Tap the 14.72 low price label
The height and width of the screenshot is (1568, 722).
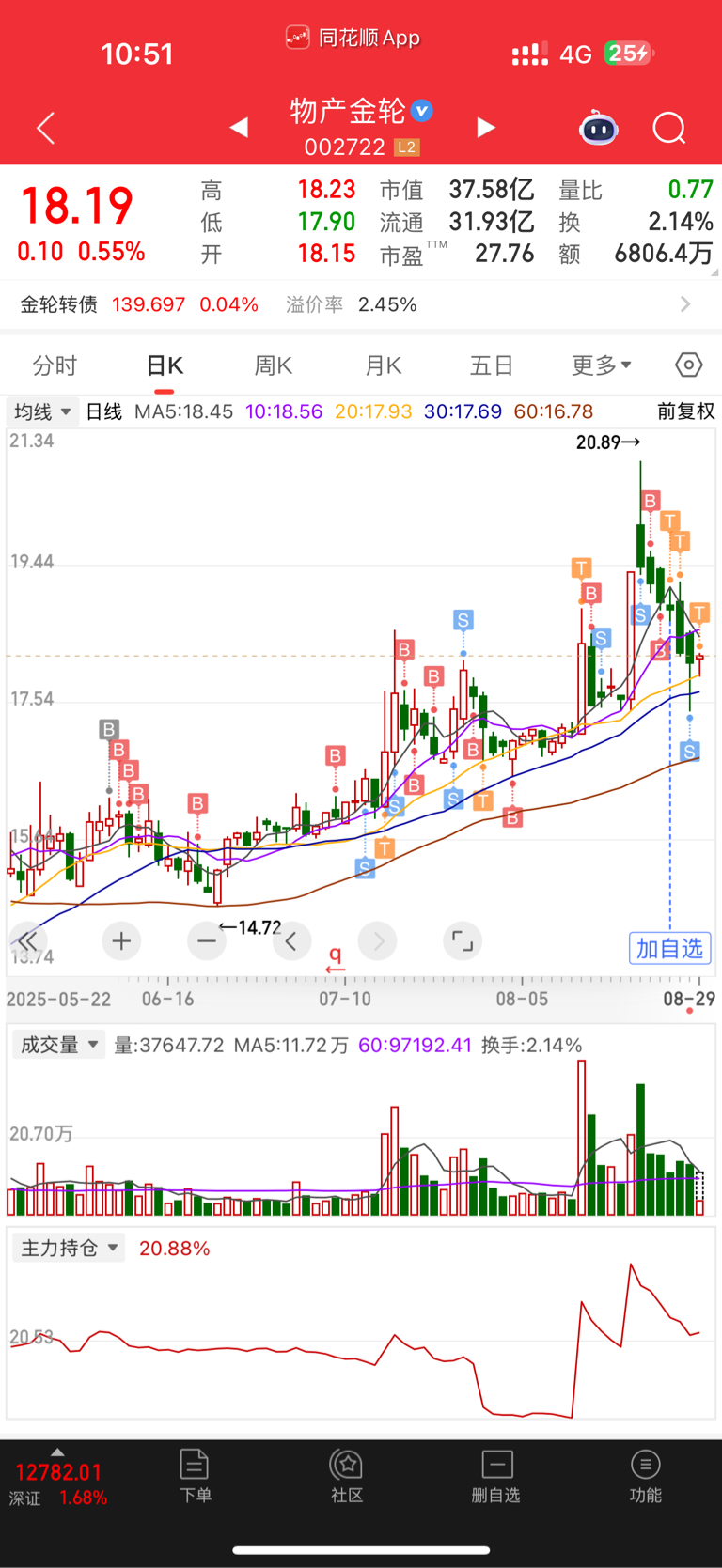pos(250,927)
